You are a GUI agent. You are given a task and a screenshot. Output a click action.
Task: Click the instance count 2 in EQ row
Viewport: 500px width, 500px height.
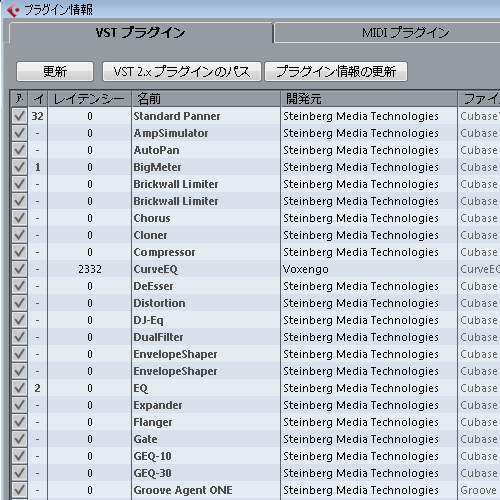click(x=37, y=388)
